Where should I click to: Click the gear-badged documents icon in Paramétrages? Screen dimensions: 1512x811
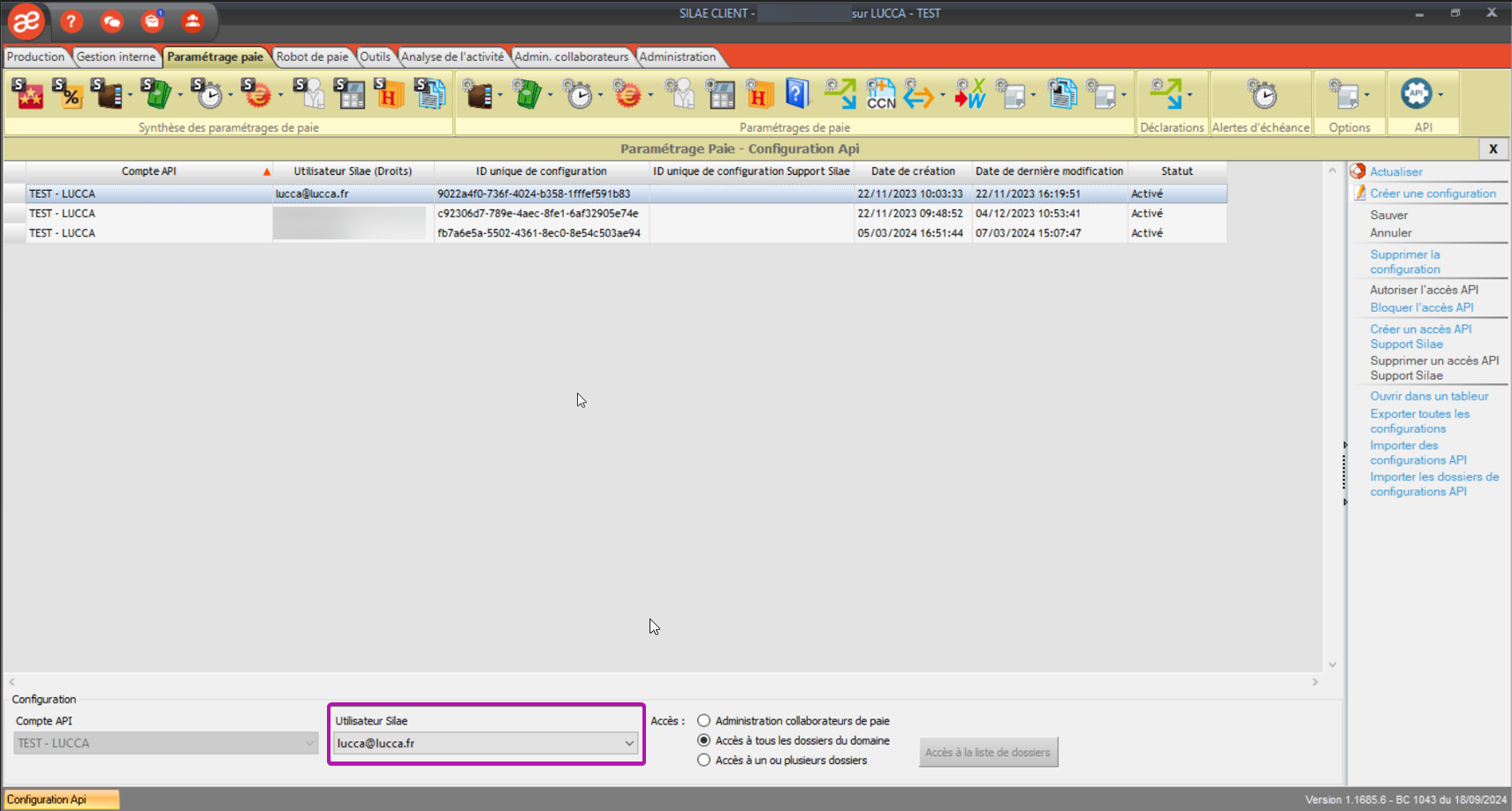[x=1062, y=94]
